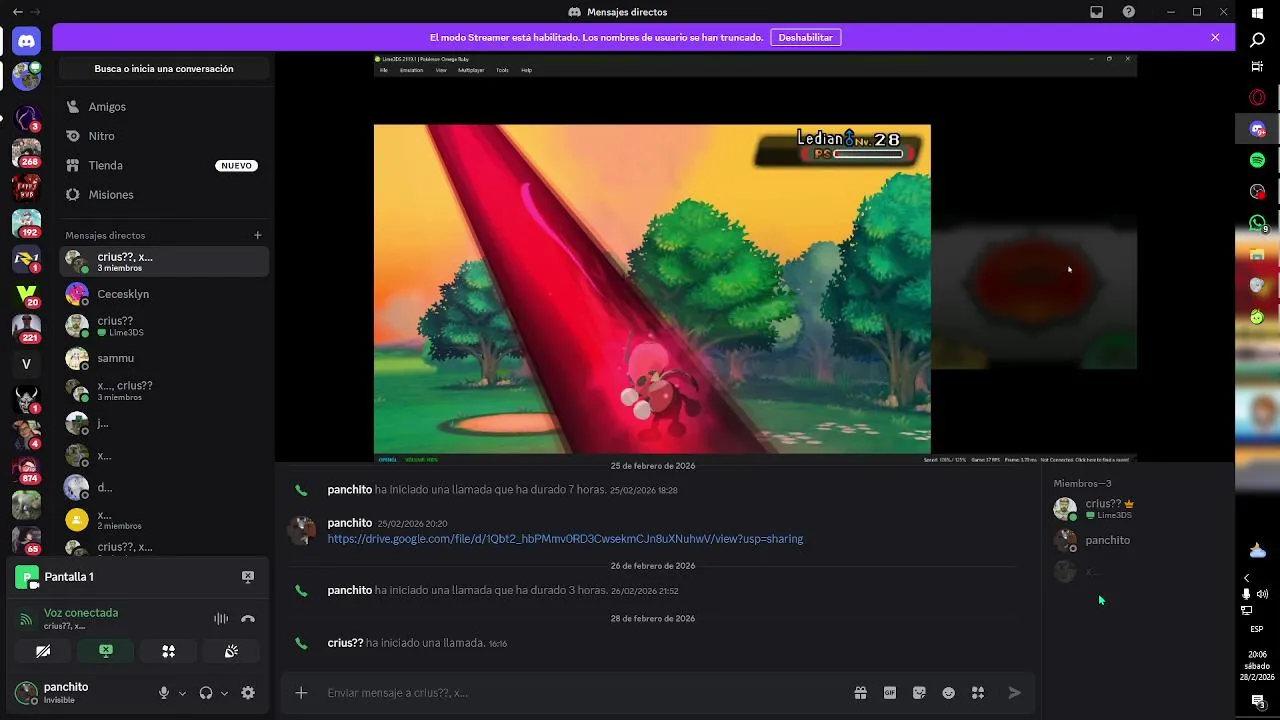Open the apps launcher in message bar
Screen dimensions: 1280x720
(978, 693)
